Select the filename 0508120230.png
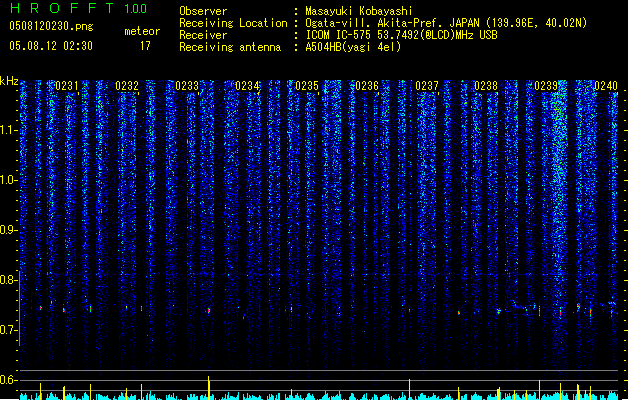The height and width of the screenshot is (400, 629). coord(51,26)
